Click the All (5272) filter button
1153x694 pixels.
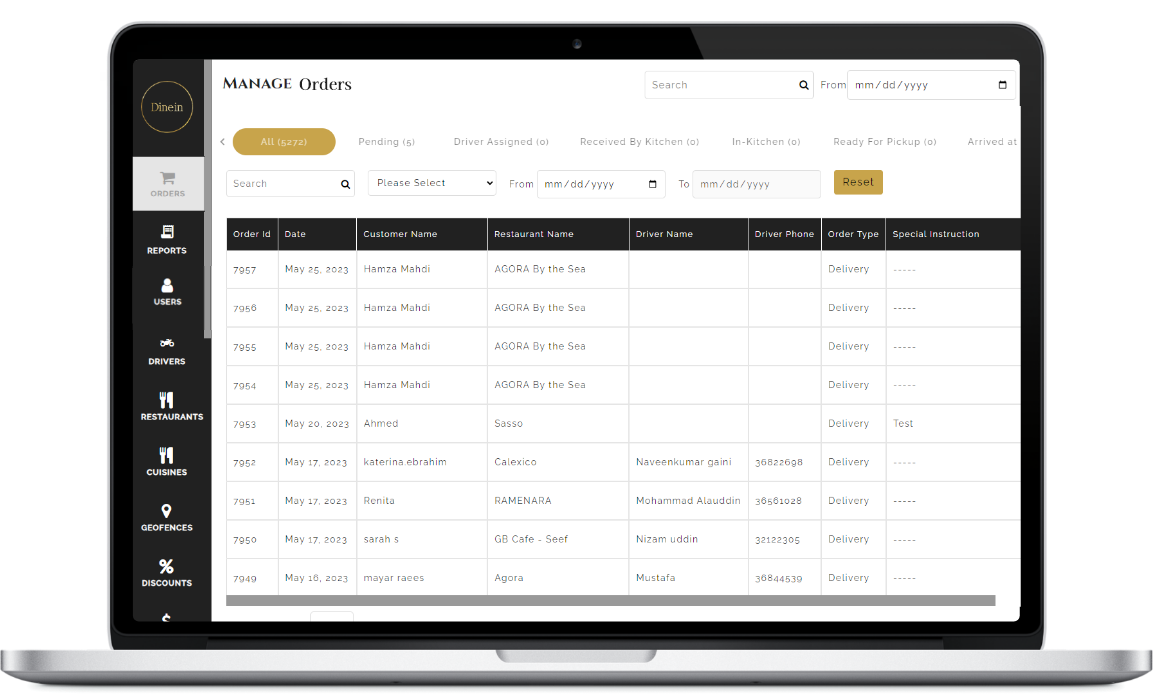(284, 142)
